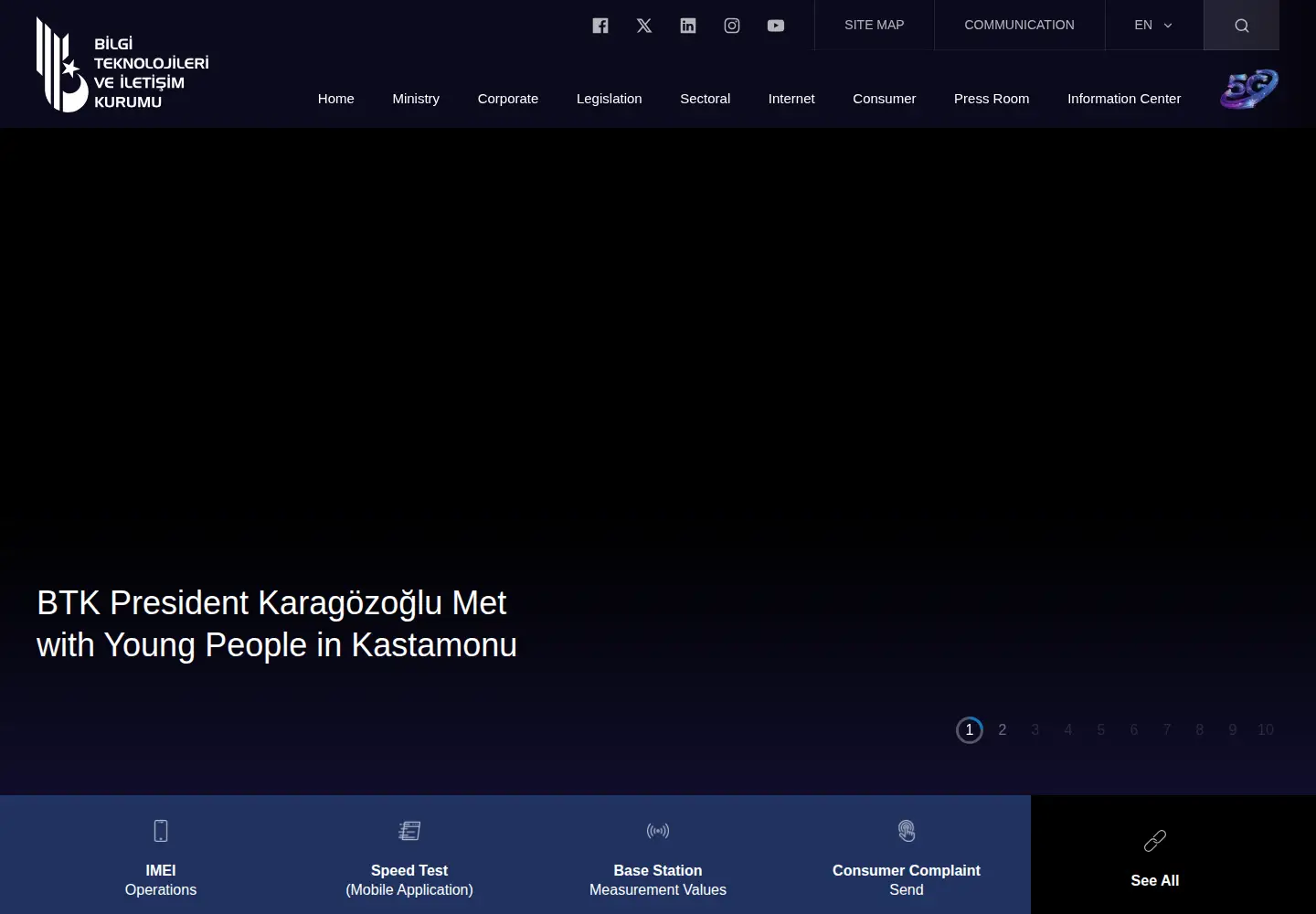Open IMEI Operations link text

click(x=161, y=880)
